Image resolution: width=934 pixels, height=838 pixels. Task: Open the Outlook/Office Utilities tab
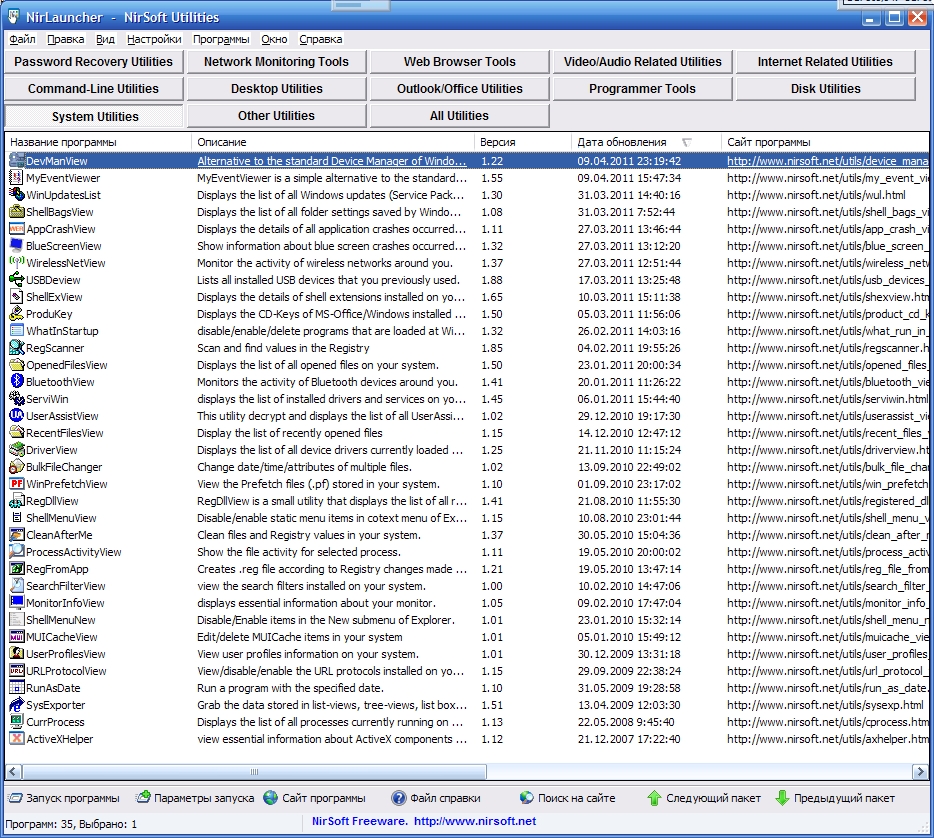459,89
